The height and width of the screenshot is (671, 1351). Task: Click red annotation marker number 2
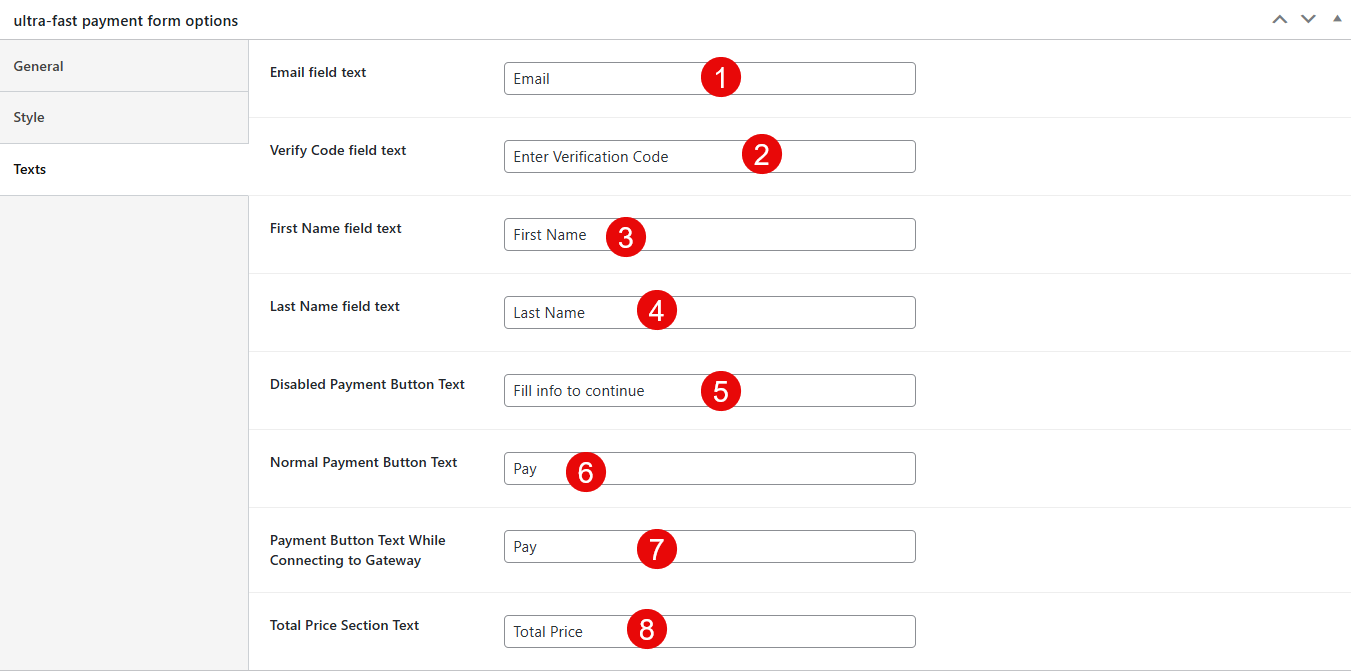click(x=761, y=155)
